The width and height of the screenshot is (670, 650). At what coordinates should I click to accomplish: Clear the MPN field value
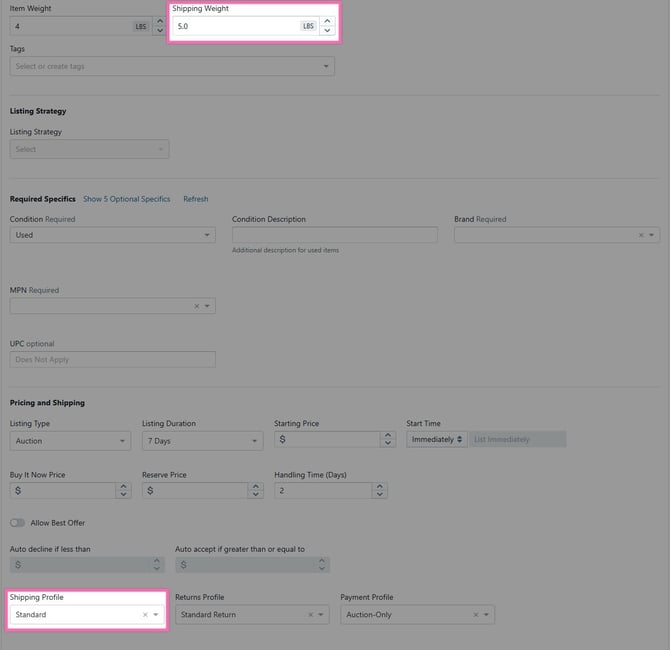196,306
